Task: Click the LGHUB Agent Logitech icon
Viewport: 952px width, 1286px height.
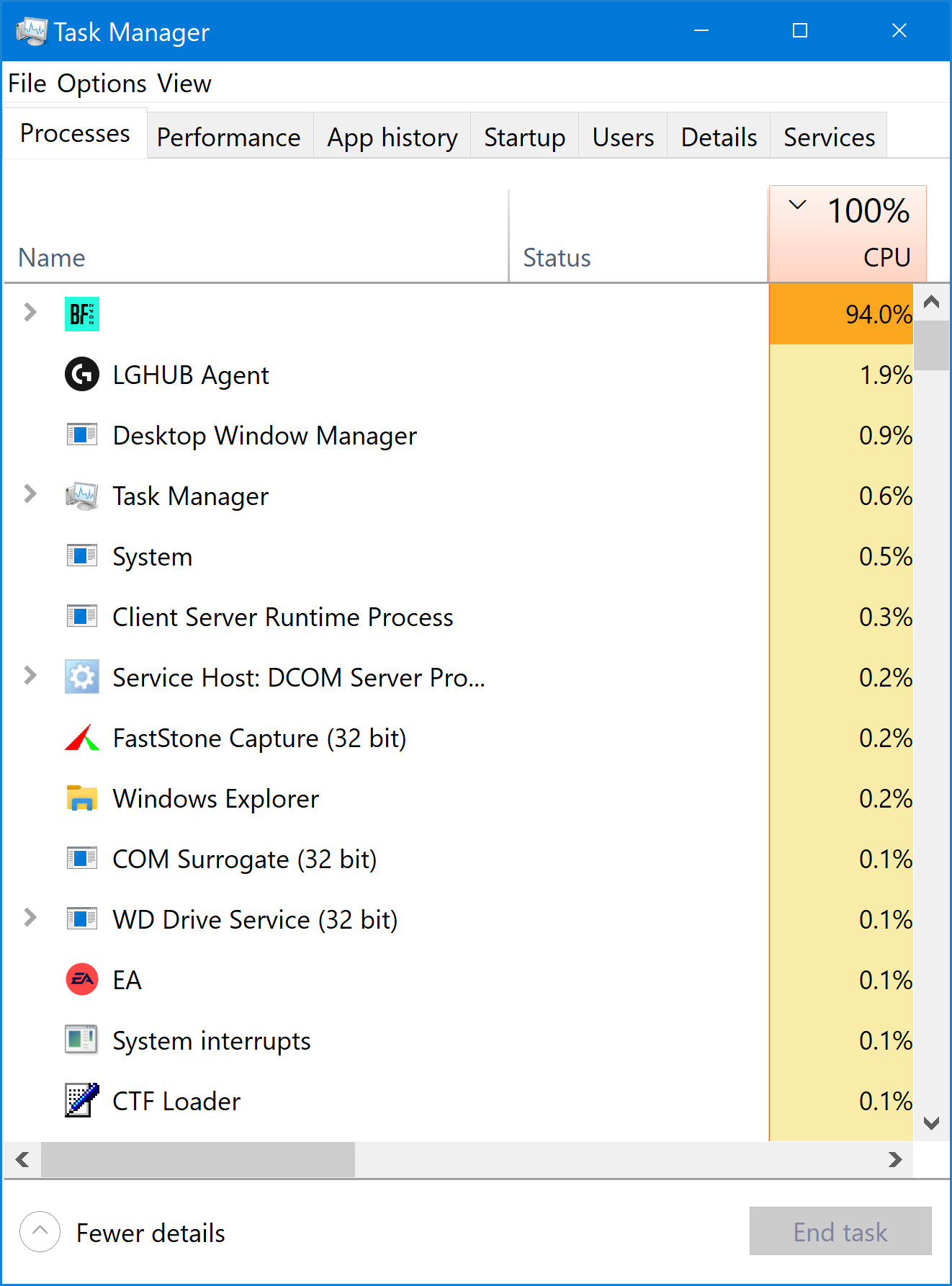Action: [82, 375]
